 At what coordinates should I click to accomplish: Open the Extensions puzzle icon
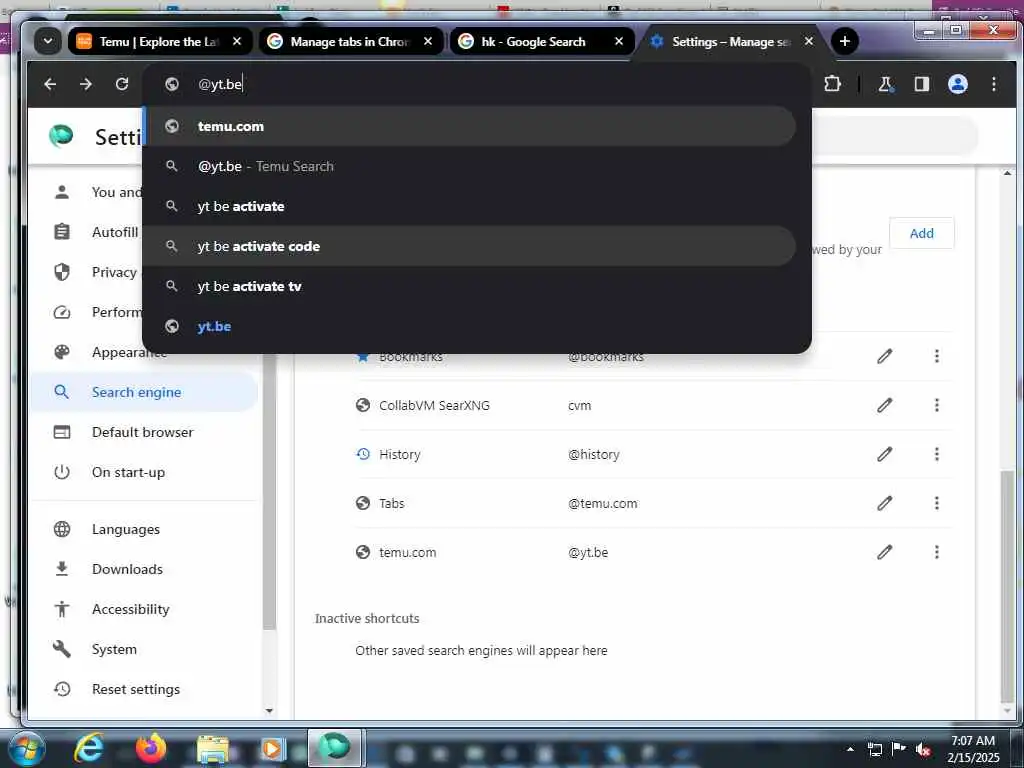[832, 84]
